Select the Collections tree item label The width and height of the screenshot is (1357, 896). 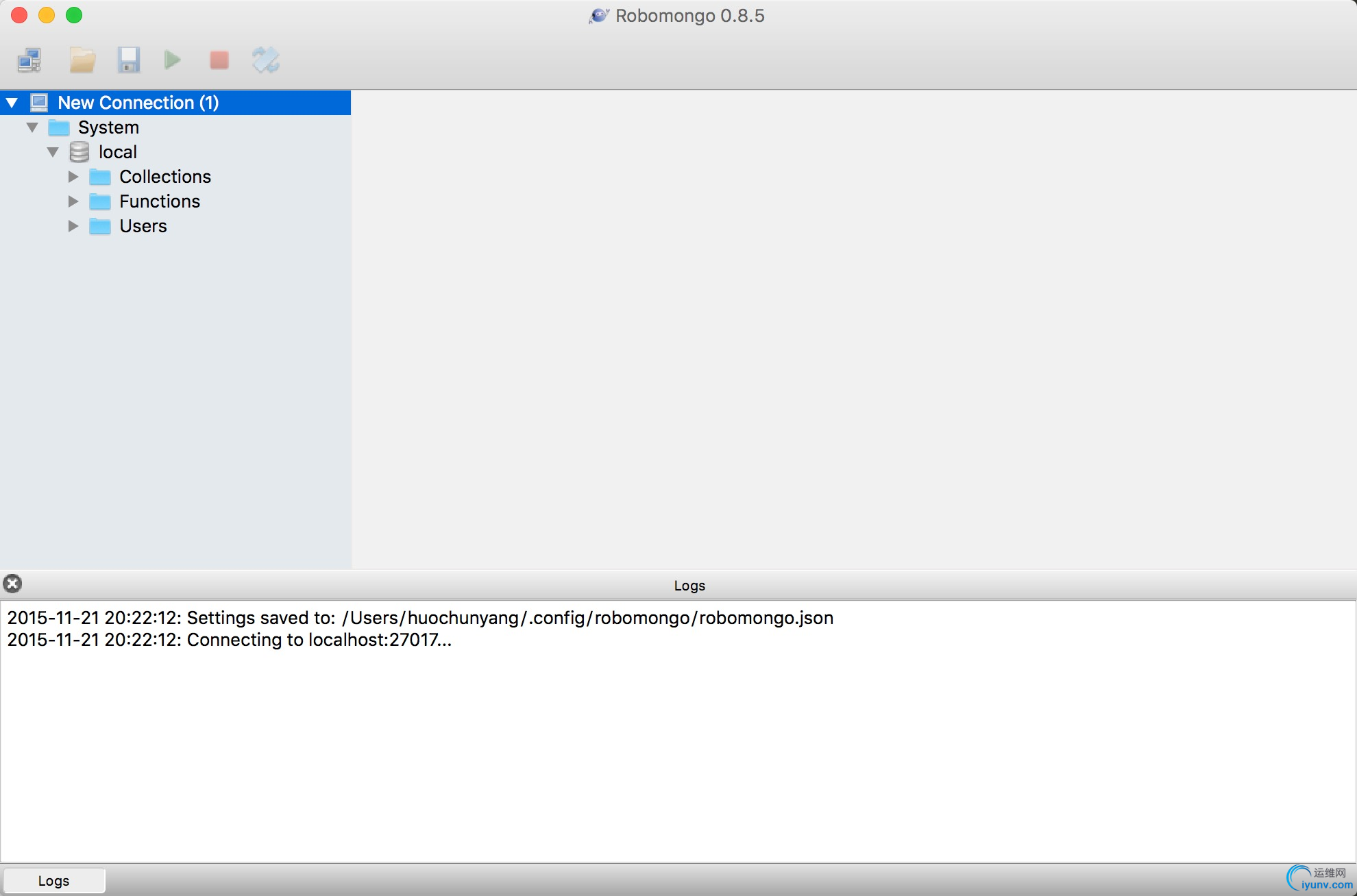(165, 177)
